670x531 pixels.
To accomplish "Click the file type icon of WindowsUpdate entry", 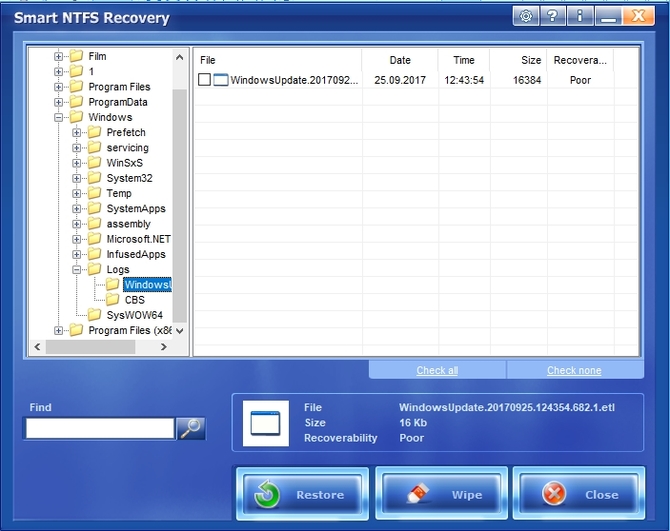I will (221, 80).
